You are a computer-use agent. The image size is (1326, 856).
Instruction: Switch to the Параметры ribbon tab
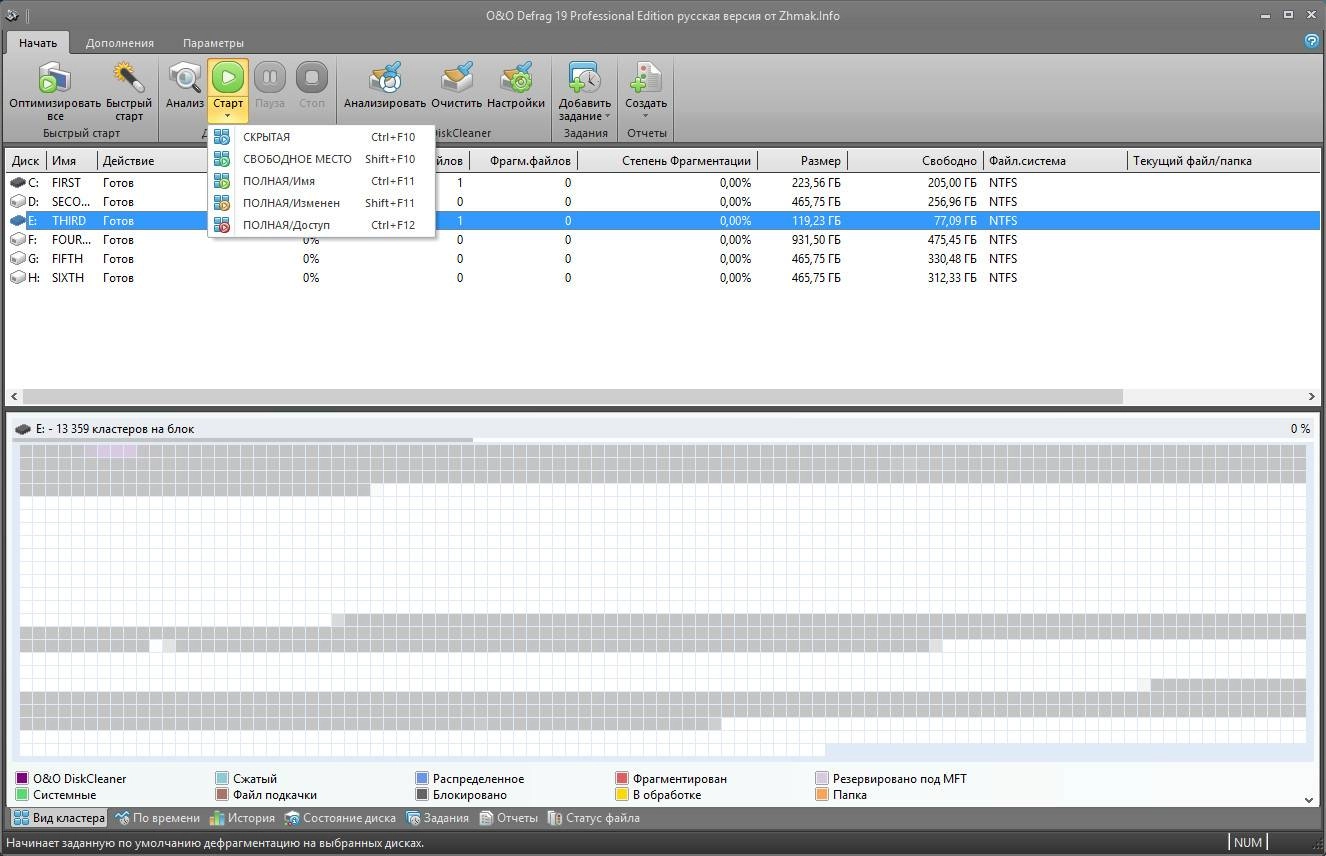[213, 43]
